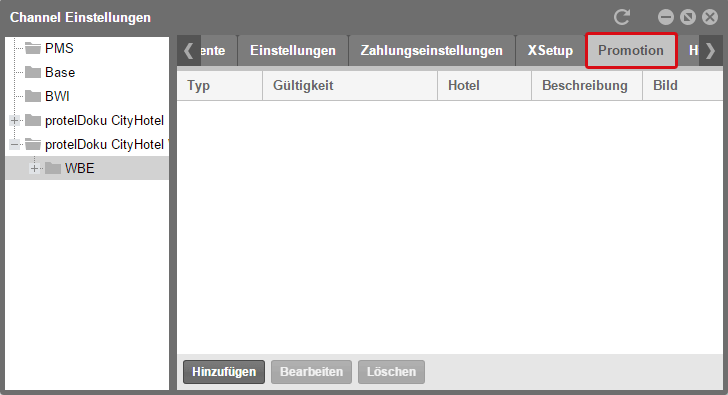The image size is (728, 395).
Task: Select the collapsed protelDoku CityHotel node
Action: tap(104, 120)
